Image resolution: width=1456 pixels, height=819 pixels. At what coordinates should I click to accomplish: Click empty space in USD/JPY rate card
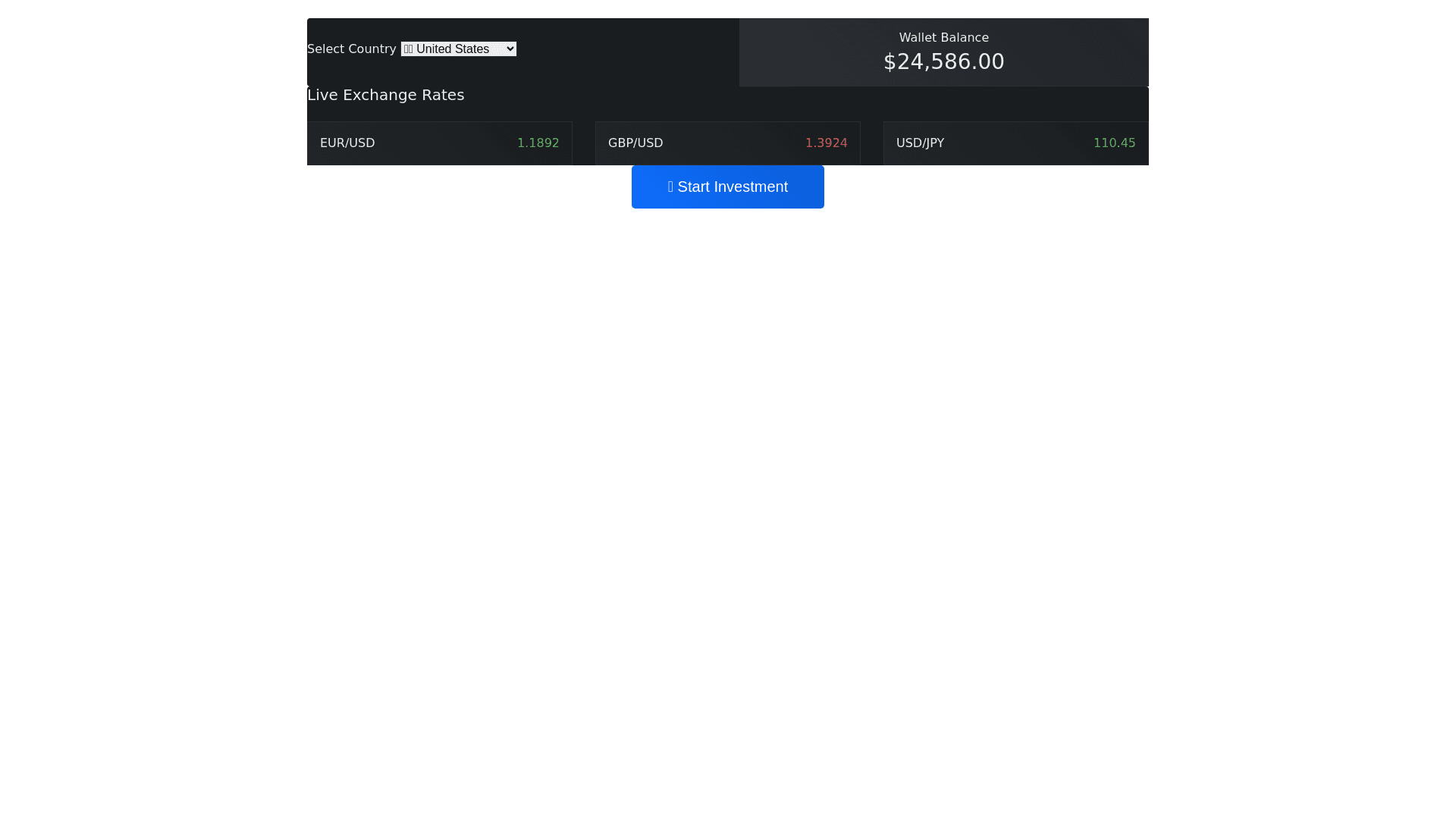click(x=1018, y=143)
